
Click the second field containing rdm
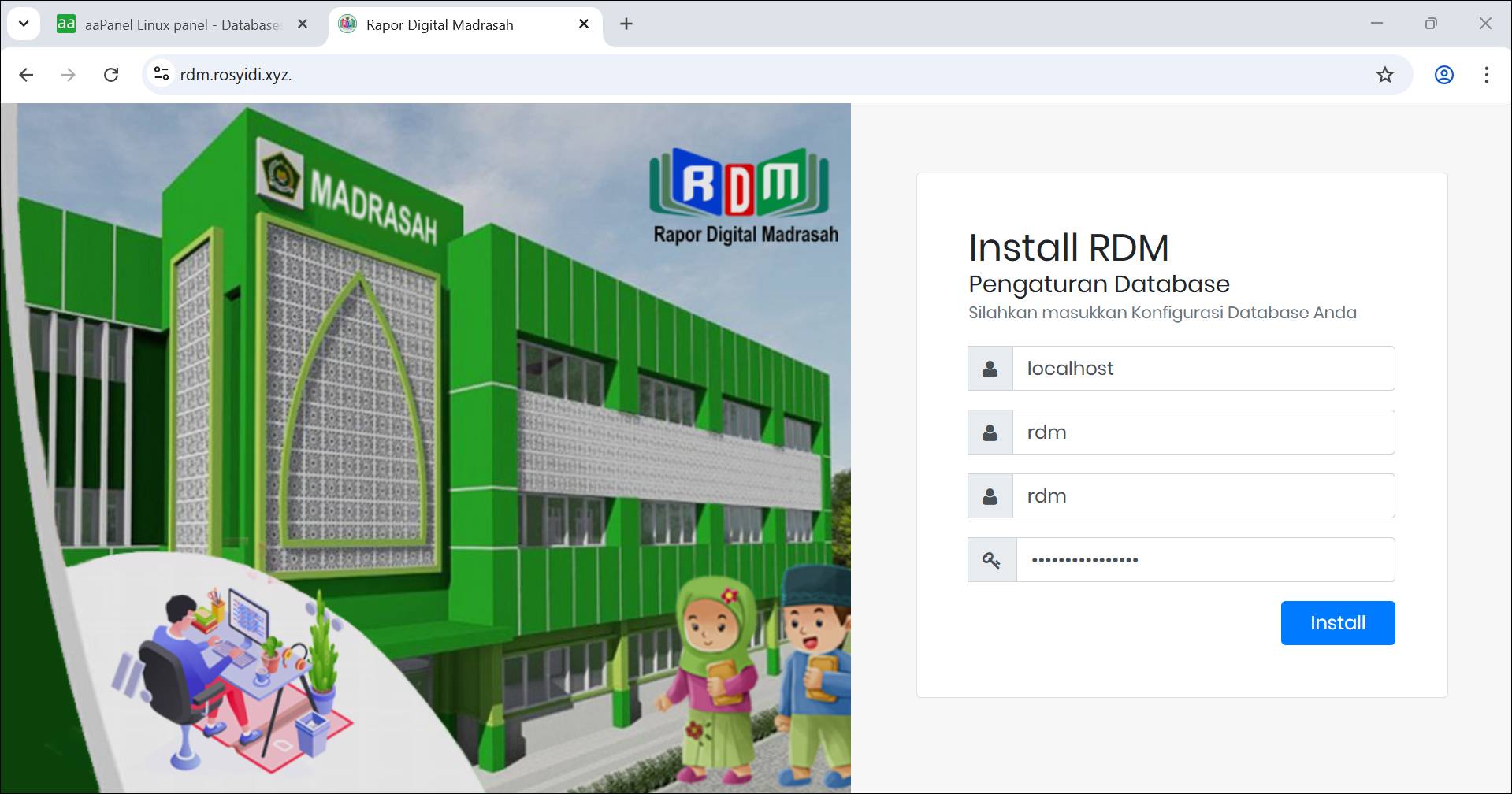point(1202,432)
